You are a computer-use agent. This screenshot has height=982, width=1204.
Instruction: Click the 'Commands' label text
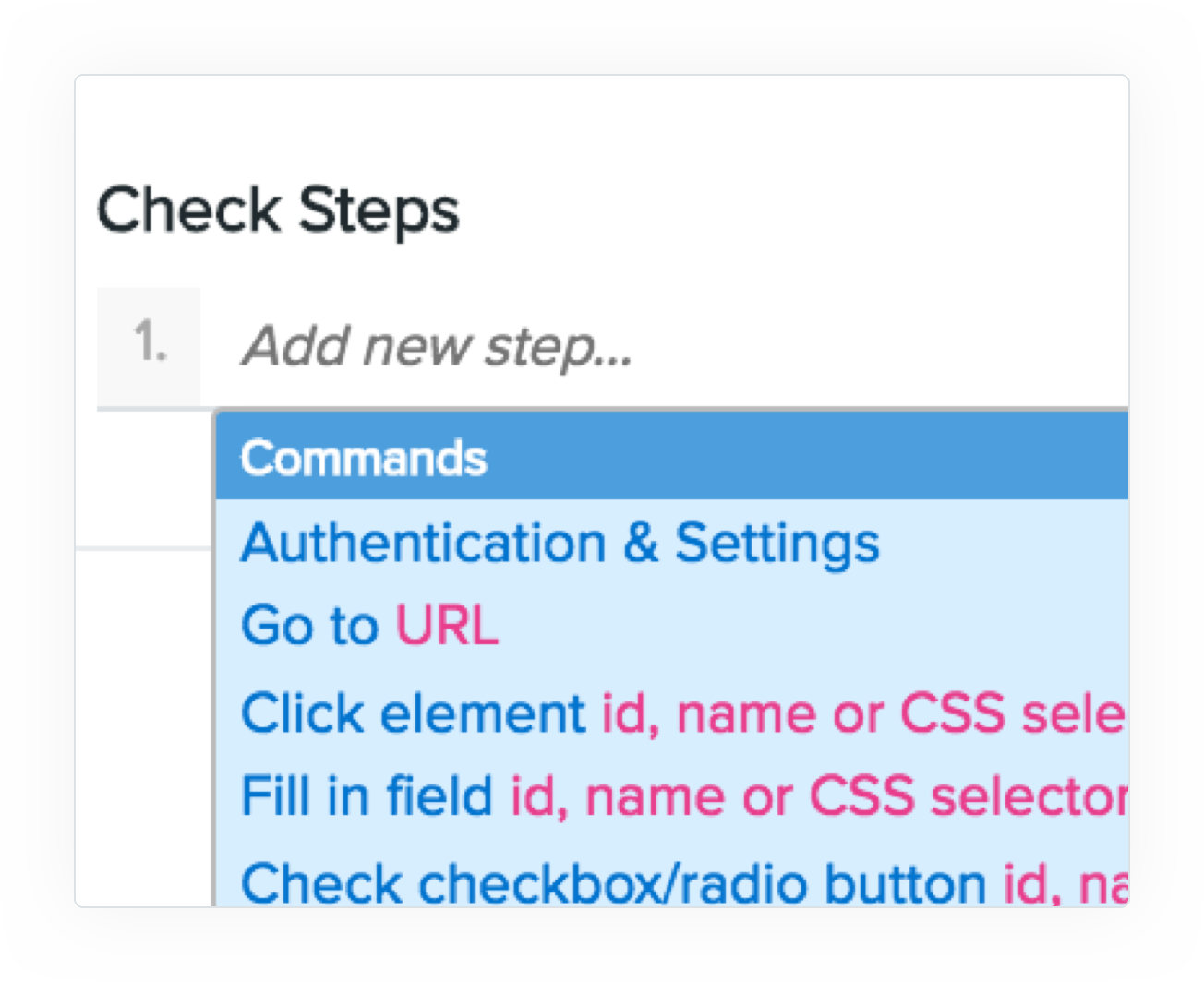363,458
